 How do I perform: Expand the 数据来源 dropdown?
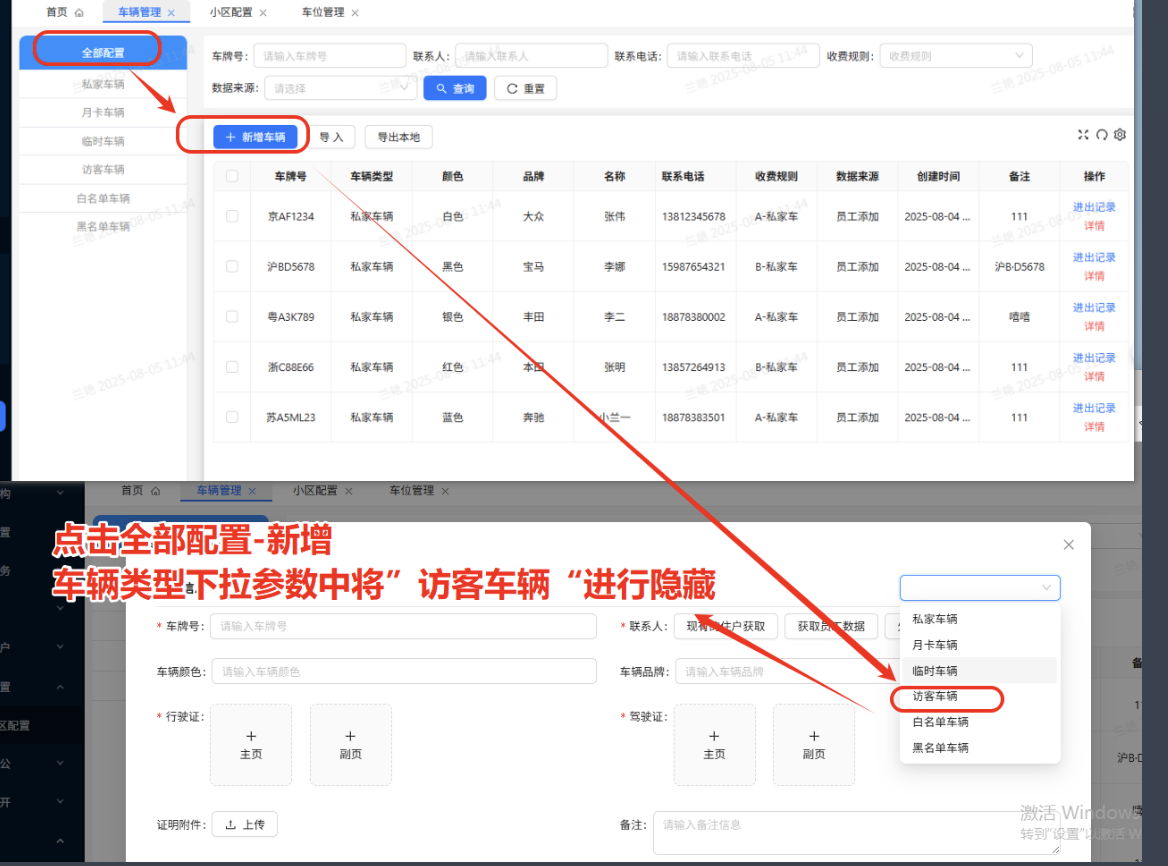point(340,88)
